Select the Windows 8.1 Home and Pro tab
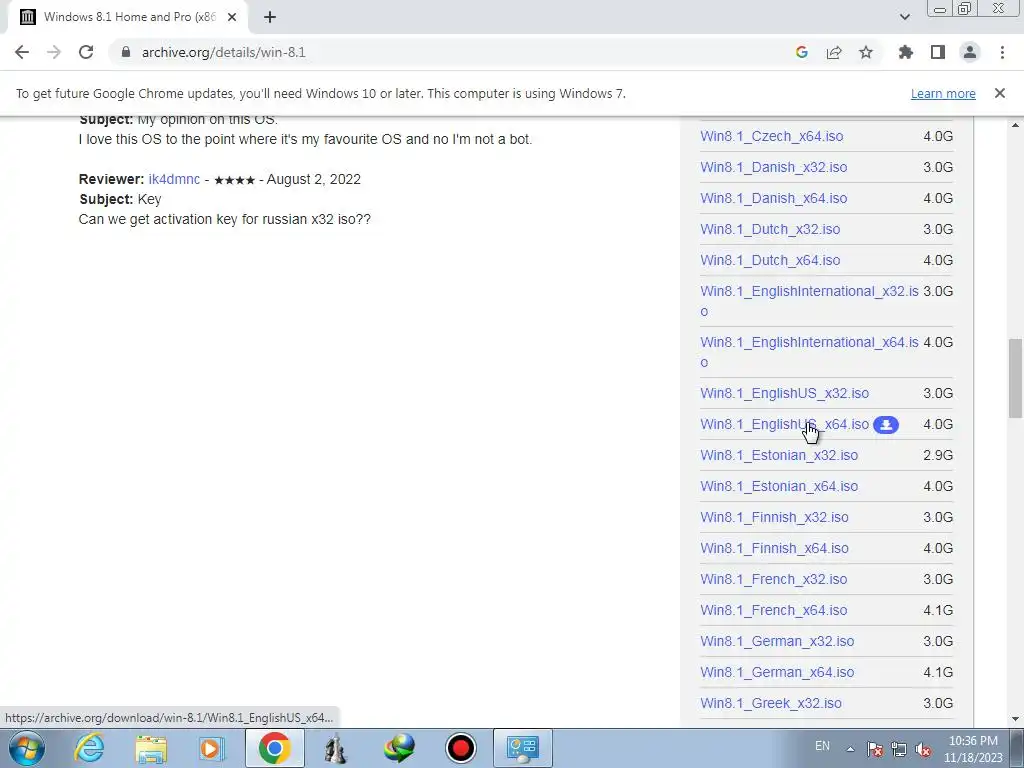The image size is (1024, 768). (x=127, y=17)
